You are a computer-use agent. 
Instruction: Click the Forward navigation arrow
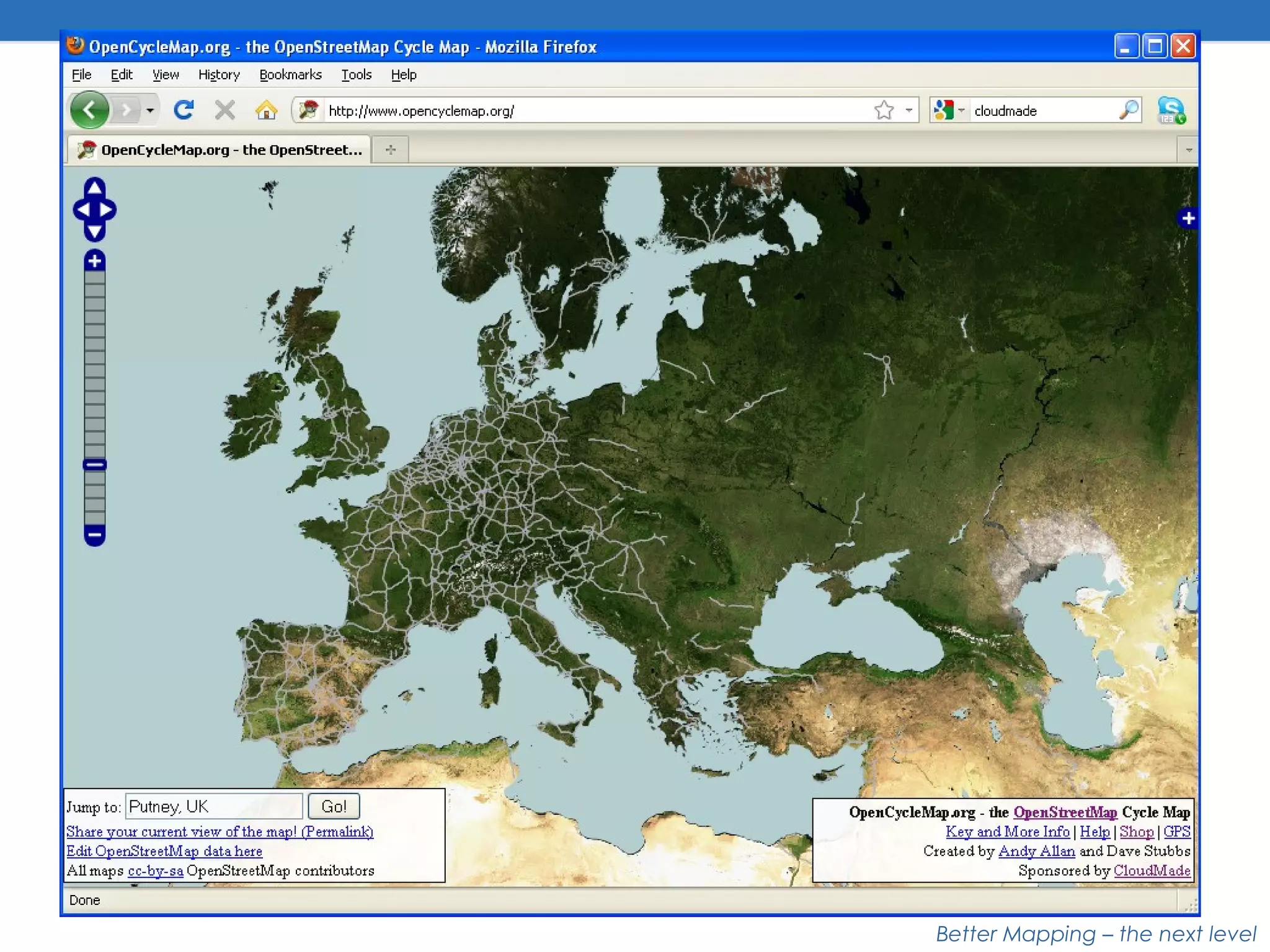pos(126,110)
